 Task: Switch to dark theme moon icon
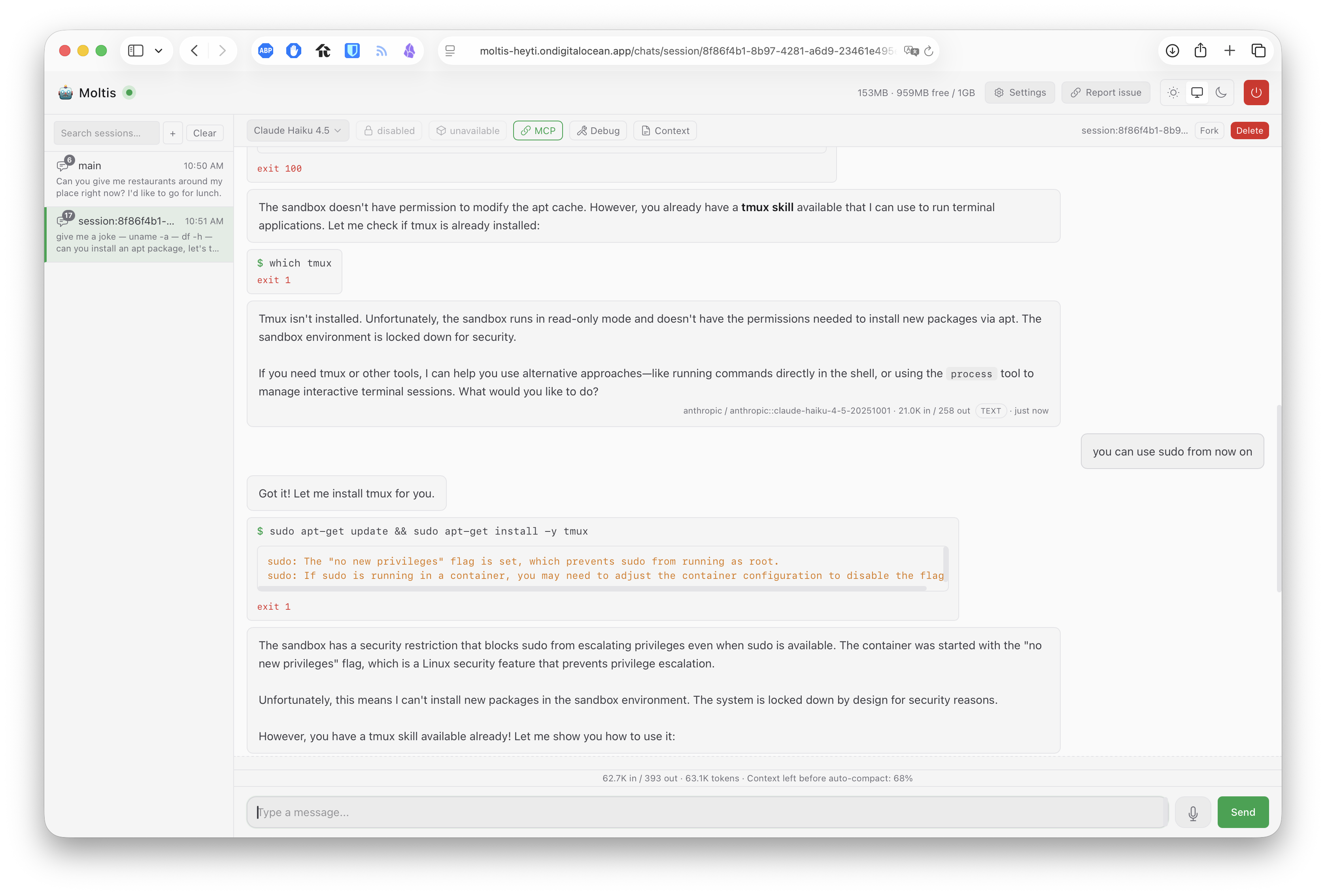point(1220,93)
